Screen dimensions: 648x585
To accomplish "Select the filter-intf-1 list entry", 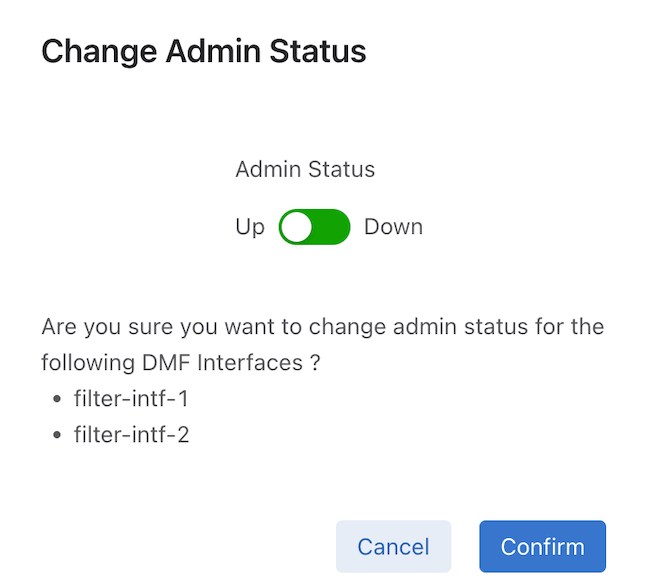I will click(131, 399).
